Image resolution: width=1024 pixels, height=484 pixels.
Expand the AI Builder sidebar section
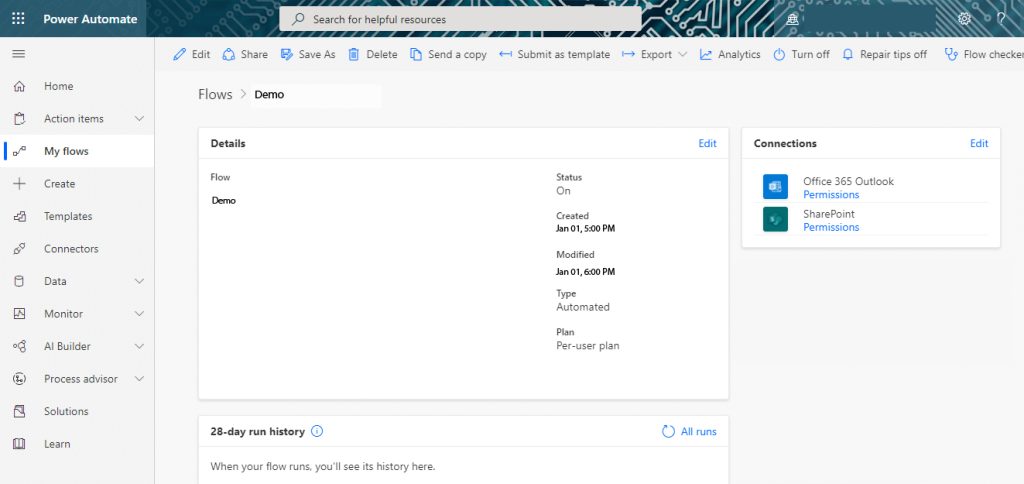[x=139, y=346]
